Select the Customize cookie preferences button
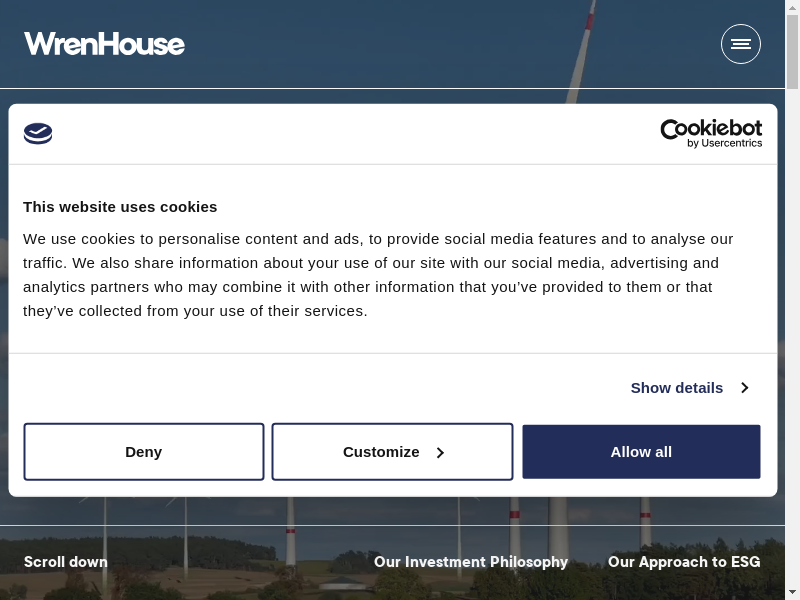The image size is (800, 600). point(381,452)
